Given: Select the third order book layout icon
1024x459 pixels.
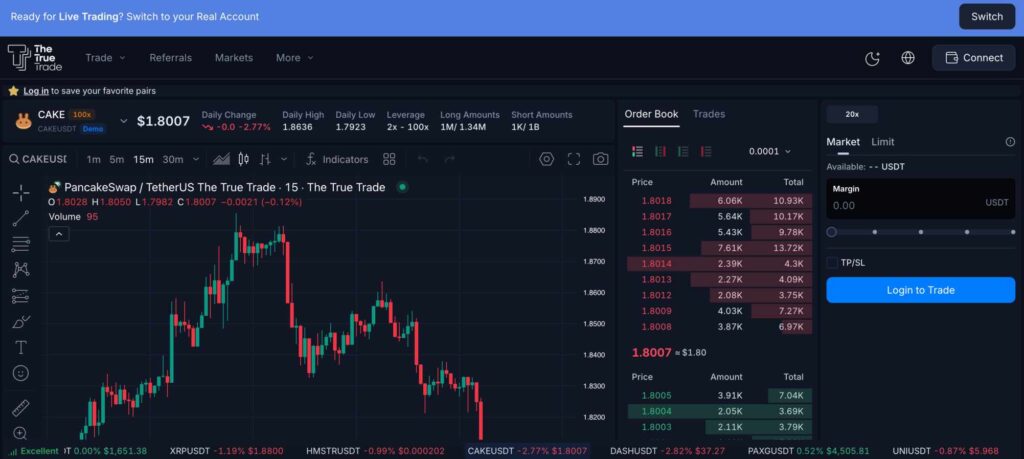Looking at the screenshot, I should coord(683,151).
